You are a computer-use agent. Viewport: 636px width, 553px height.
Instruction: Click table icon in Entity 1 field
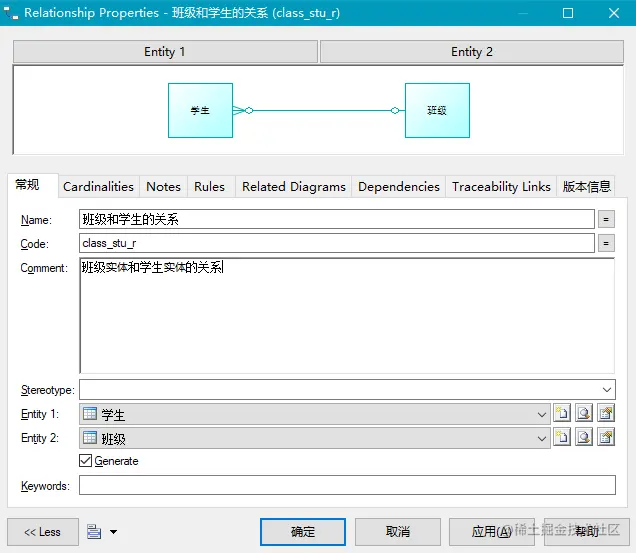(x=90, y=414)
